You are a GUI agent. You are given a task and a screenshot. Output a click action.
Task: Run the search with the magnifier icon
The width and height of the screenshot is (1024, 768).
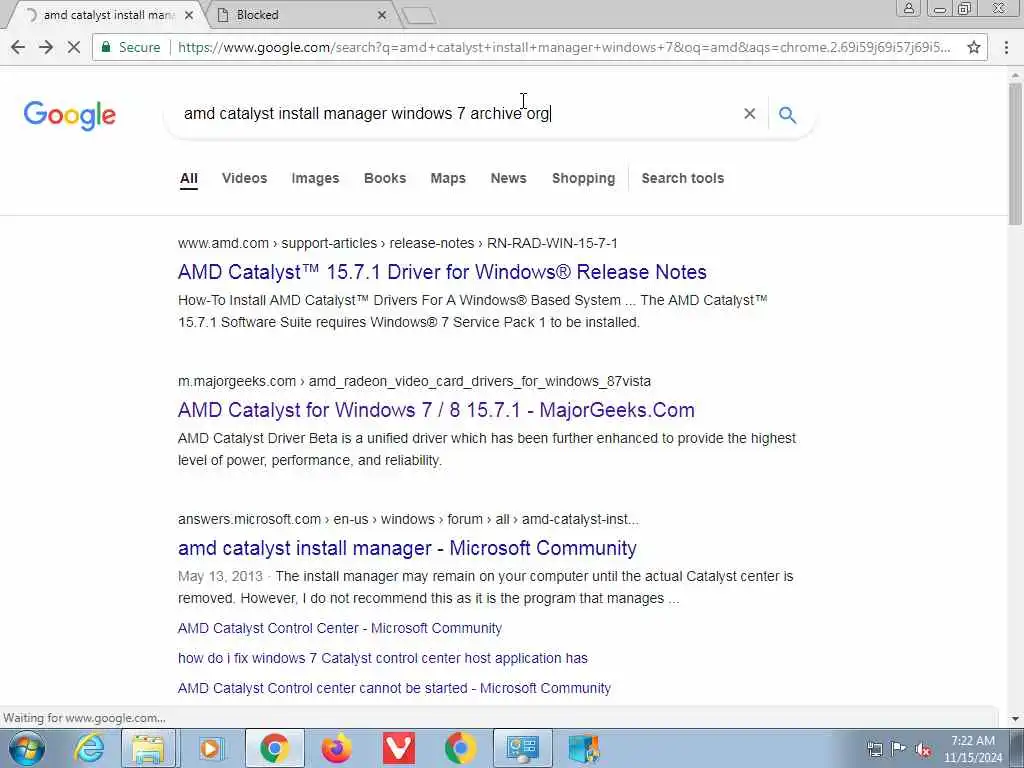coord(788,114)
